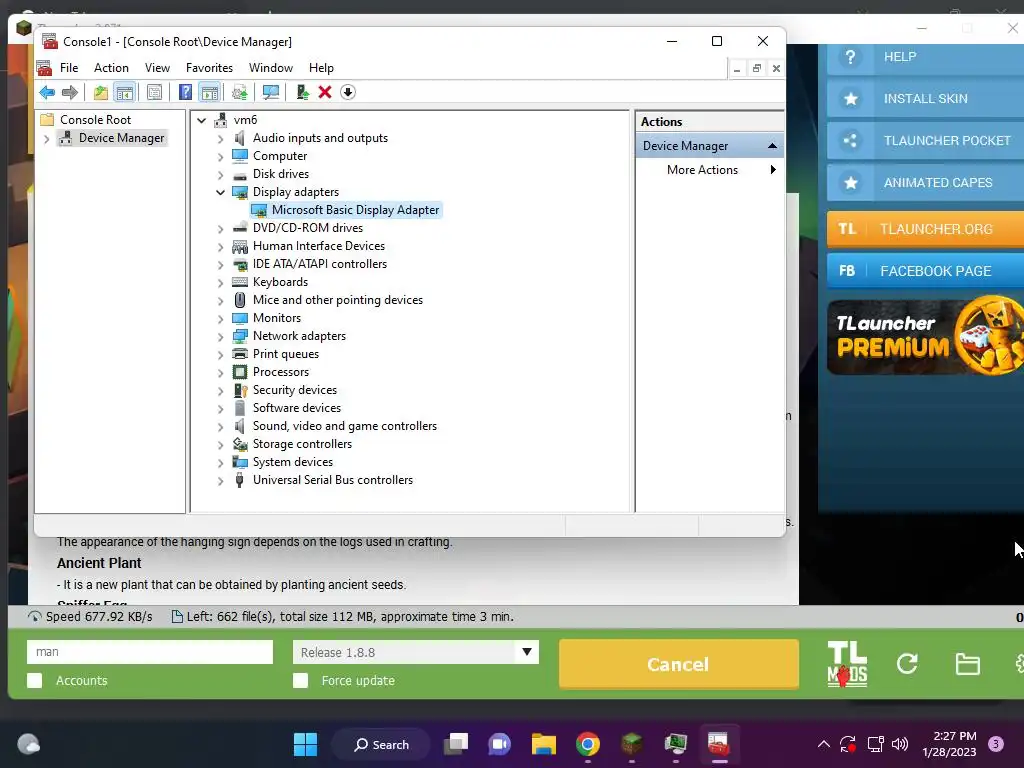1024x768 pixels.
Task: Open the Windows Start button
Action: click(305, 744)
